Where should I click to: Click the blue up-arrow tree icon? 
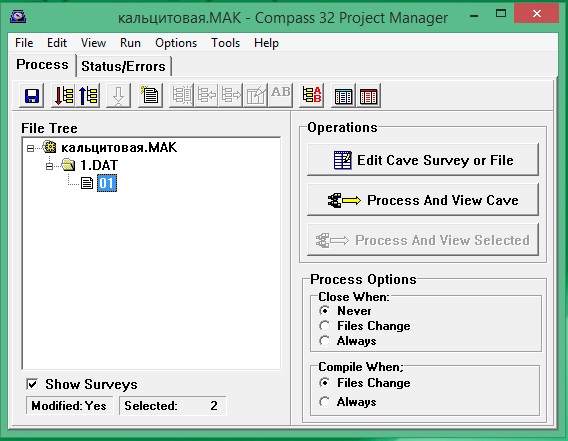point(88,96)
